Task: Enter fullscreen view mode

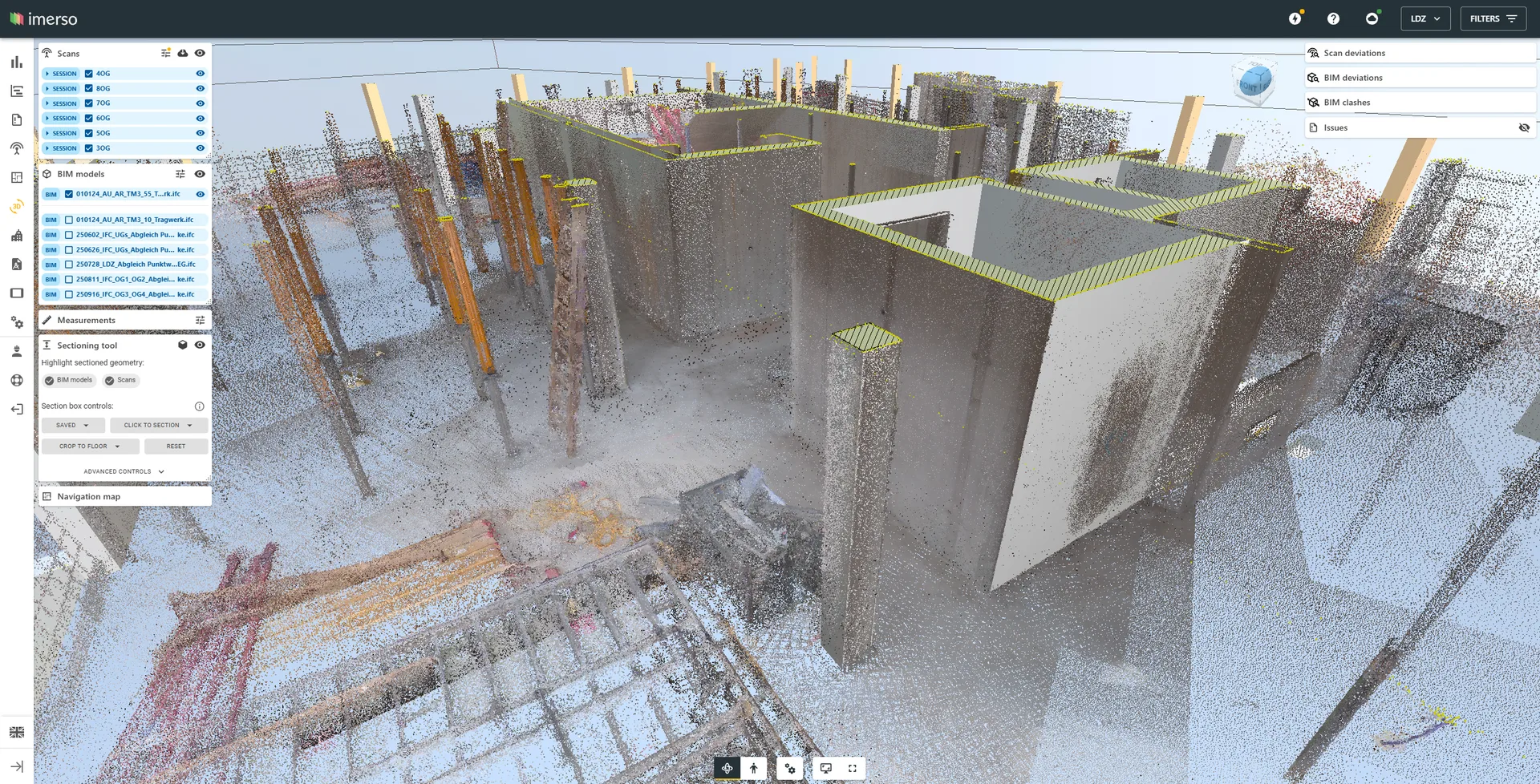Action: [853, 768]
